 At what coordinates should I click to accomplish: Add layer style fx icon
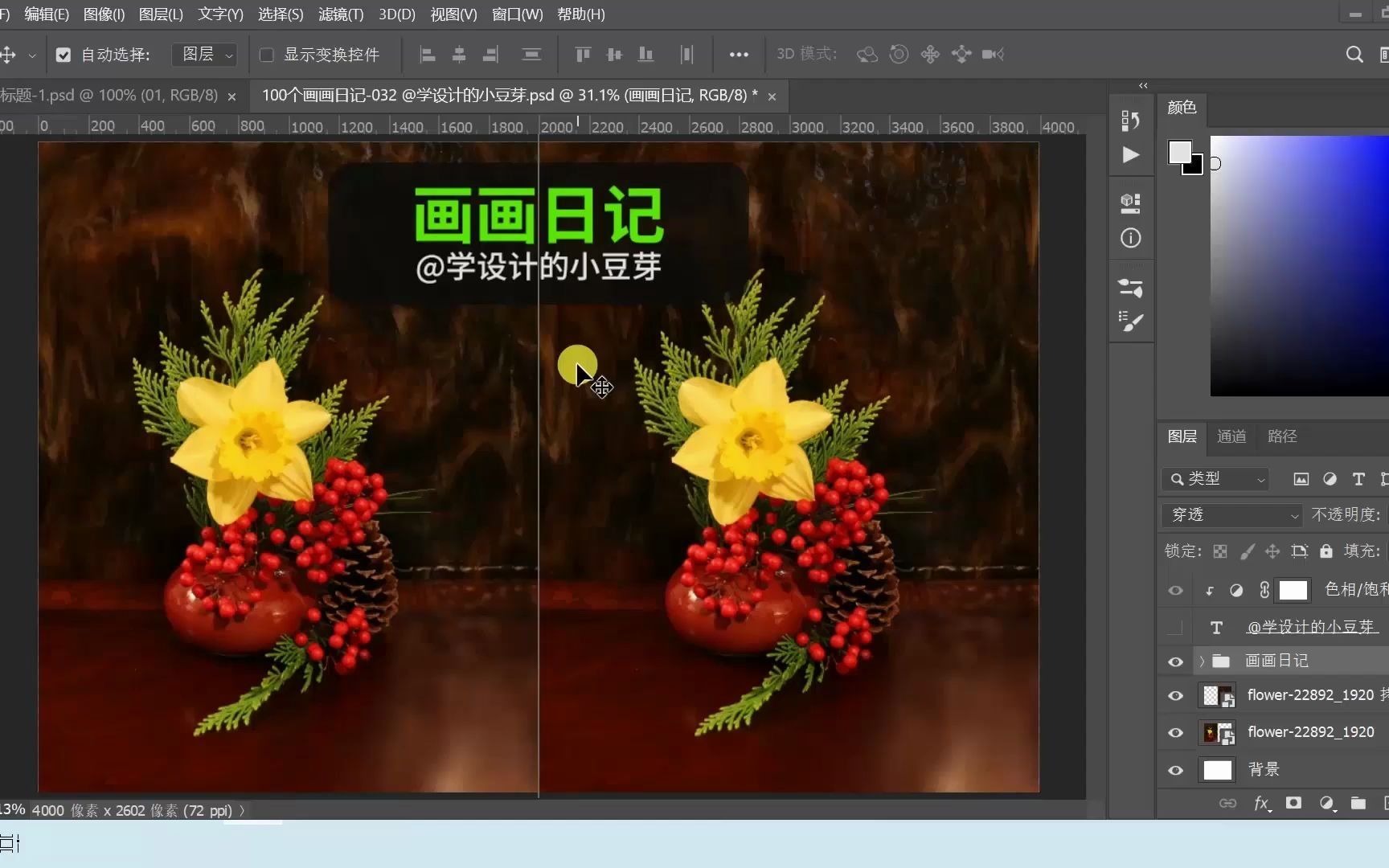(1262, 803)
